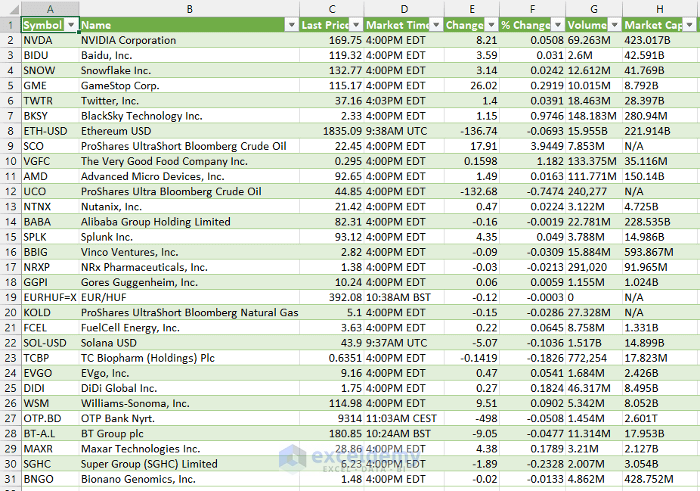This screenshot has height=491, width=700.
Task: Click the Select All corner triangle
Action: pos(11,9)
